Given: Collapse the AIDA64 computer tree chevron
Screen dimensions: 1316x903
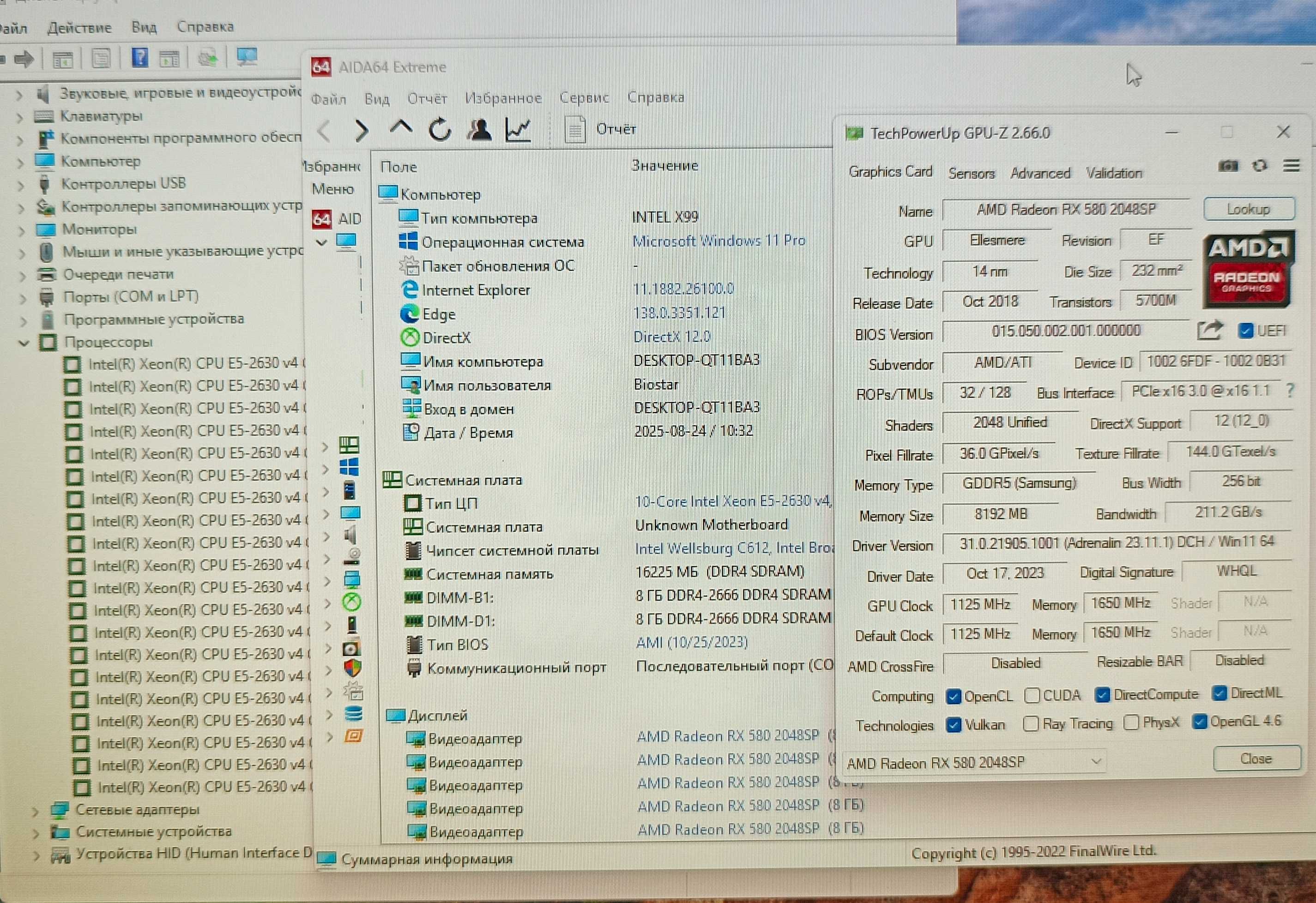Looking at the screenshot, I should click(x=321, y=243).
